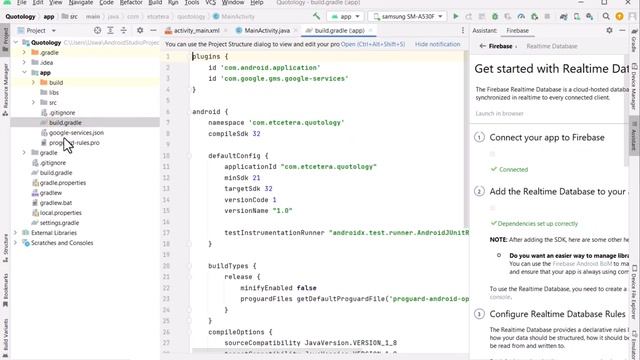Screen dimensions: 640x360
Task: Click the Make Project hammer icon
Action: coord(316,16)
